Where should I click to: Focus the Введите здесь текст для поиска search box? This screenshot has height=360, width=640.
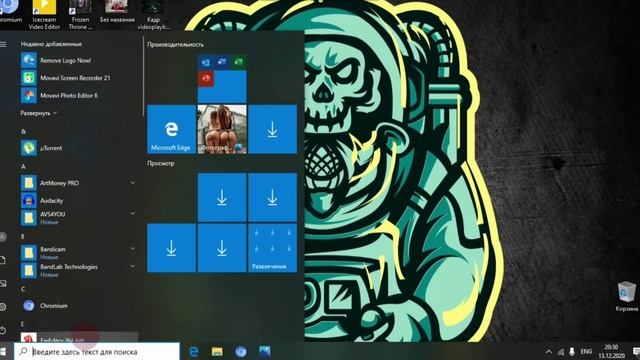(97, 351)
